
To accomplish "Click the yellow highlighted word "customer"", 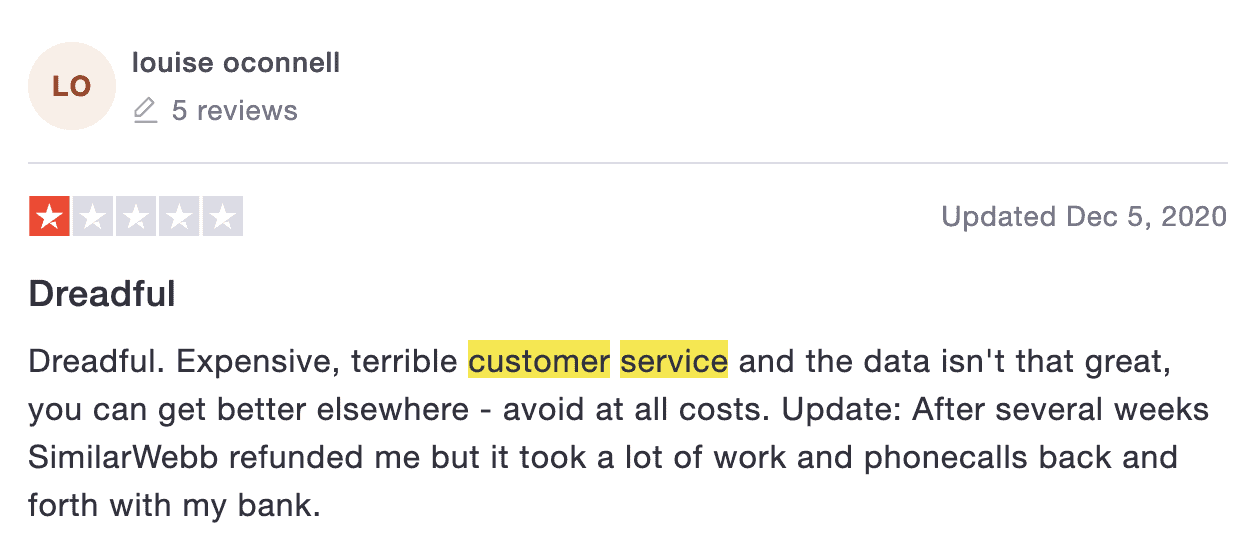I will pos(539,360).
